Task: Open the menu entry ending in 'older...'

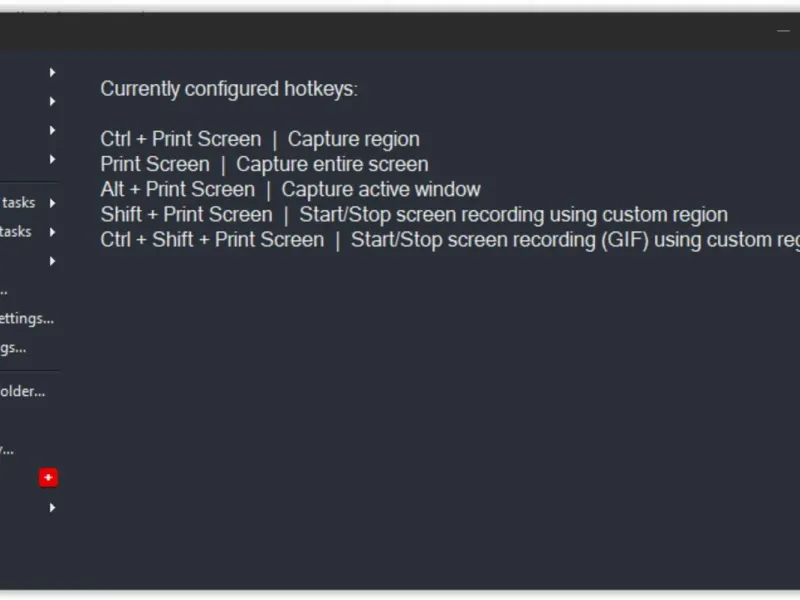Action: click(x=22, y=391)
